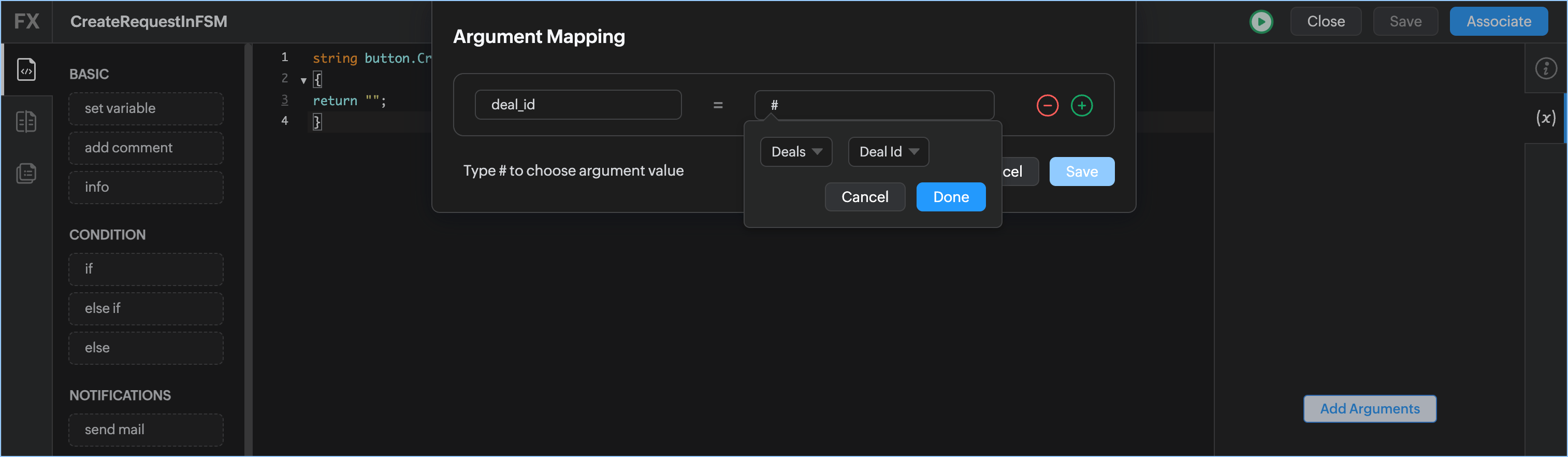Click Cancel in the field picker popup

pyautogui.click(x=864, y=197)
